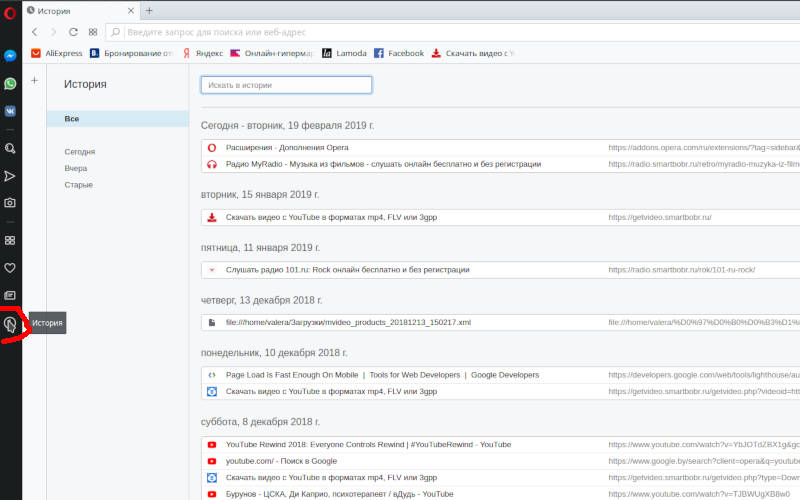Click the file icon of mvideo_products entry
This screenshot has width=800, height=500.
212,322
